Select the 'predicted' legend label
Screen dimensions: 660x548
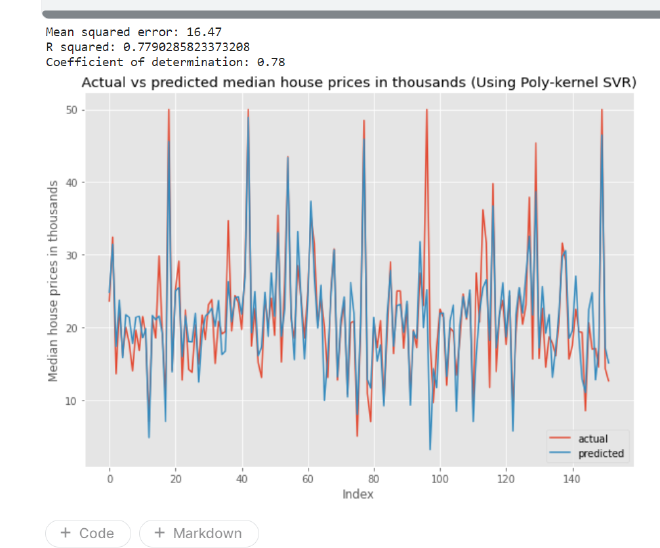click(601, 453)
